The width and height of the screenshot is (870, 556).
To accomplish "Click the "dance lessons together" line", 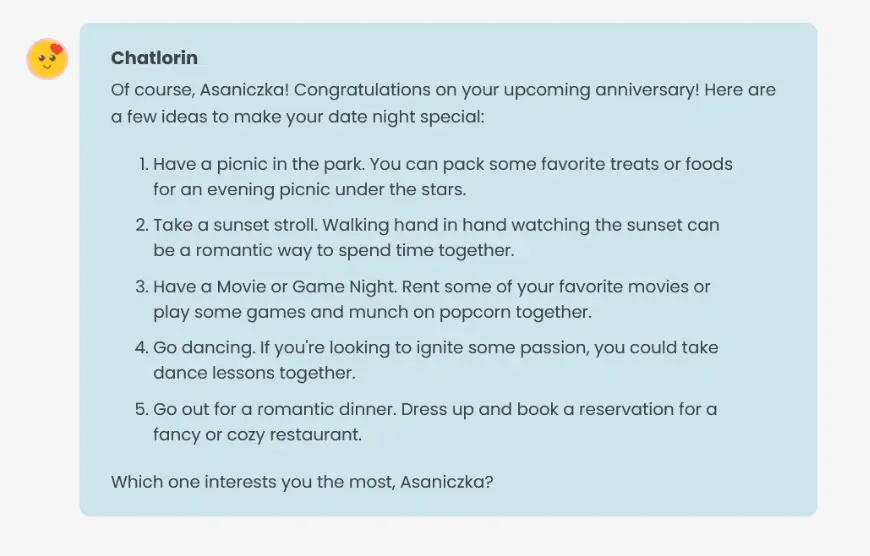I will pyautogui.click(x=254, y=373).
